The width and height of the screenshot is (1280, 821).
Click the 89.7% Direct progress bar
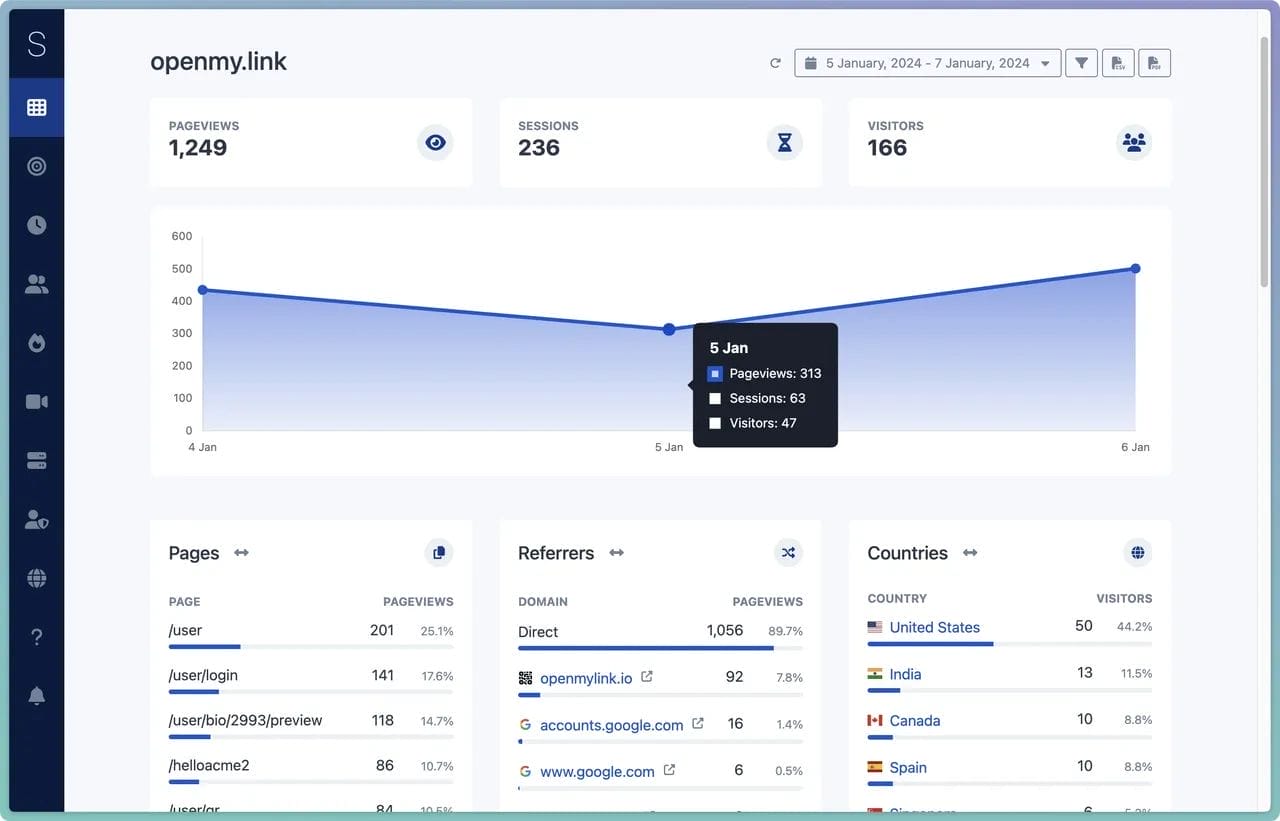pyautogui.click(x=660, y=648)
